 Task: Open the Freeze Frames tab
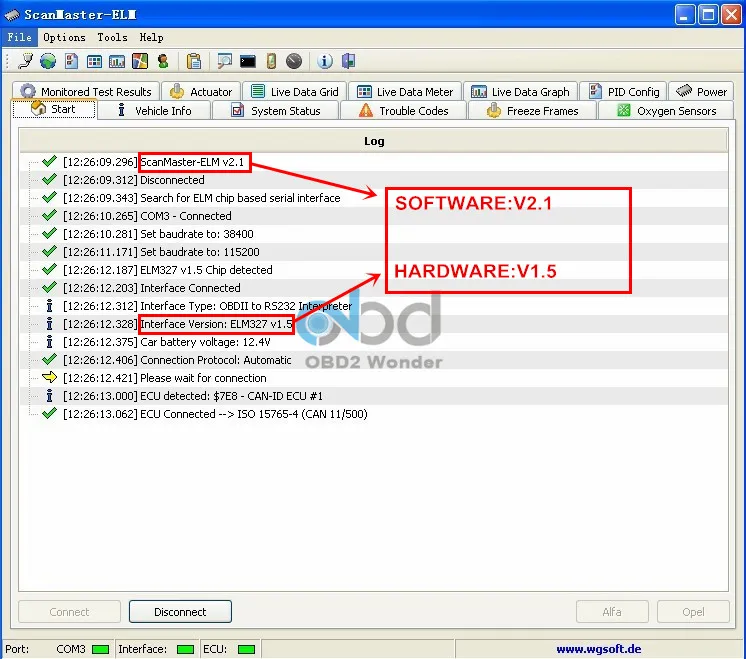[532, 110]
